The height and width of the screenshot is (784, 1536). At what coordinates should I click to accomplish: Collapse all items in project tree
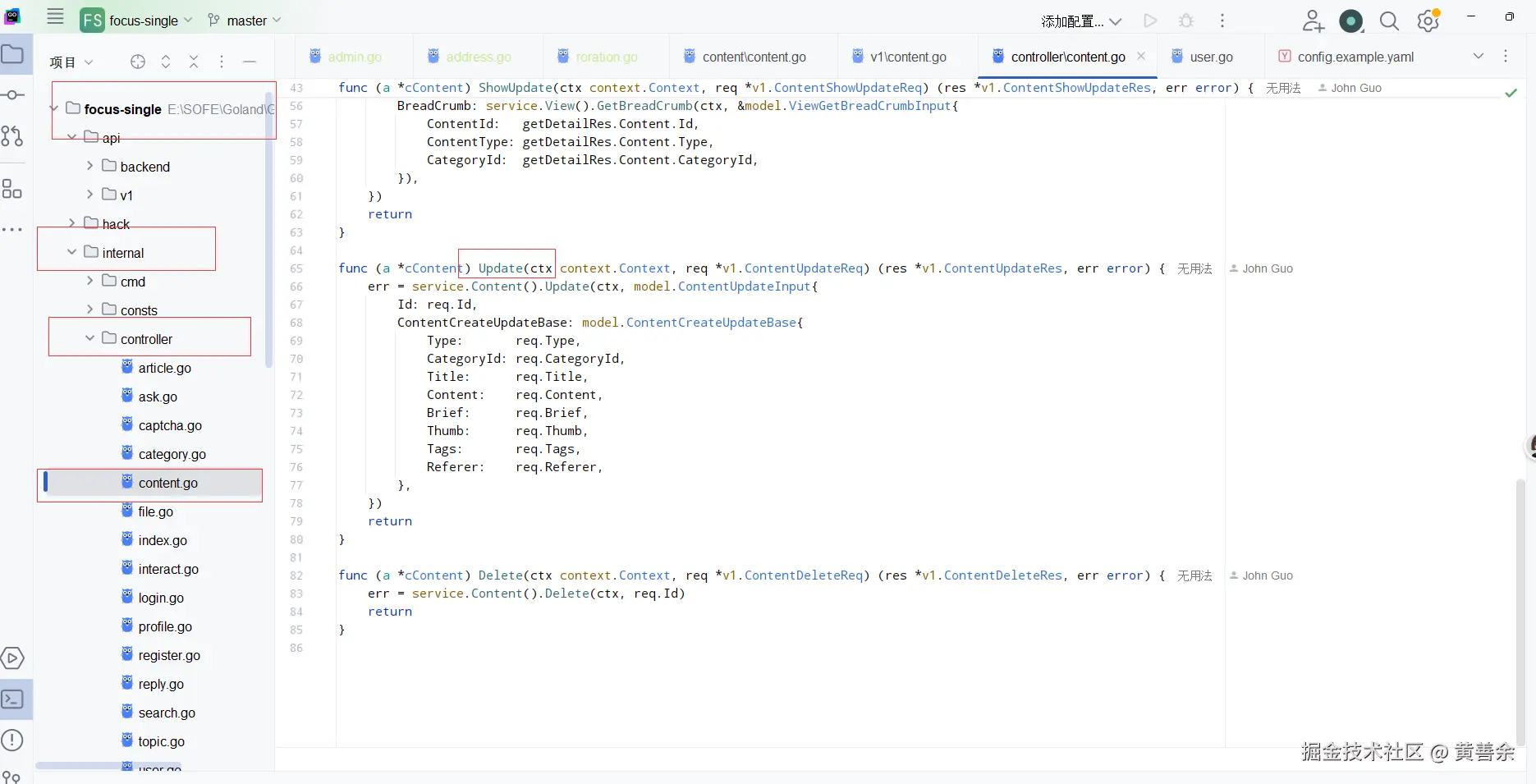click(x=194, y=62)
